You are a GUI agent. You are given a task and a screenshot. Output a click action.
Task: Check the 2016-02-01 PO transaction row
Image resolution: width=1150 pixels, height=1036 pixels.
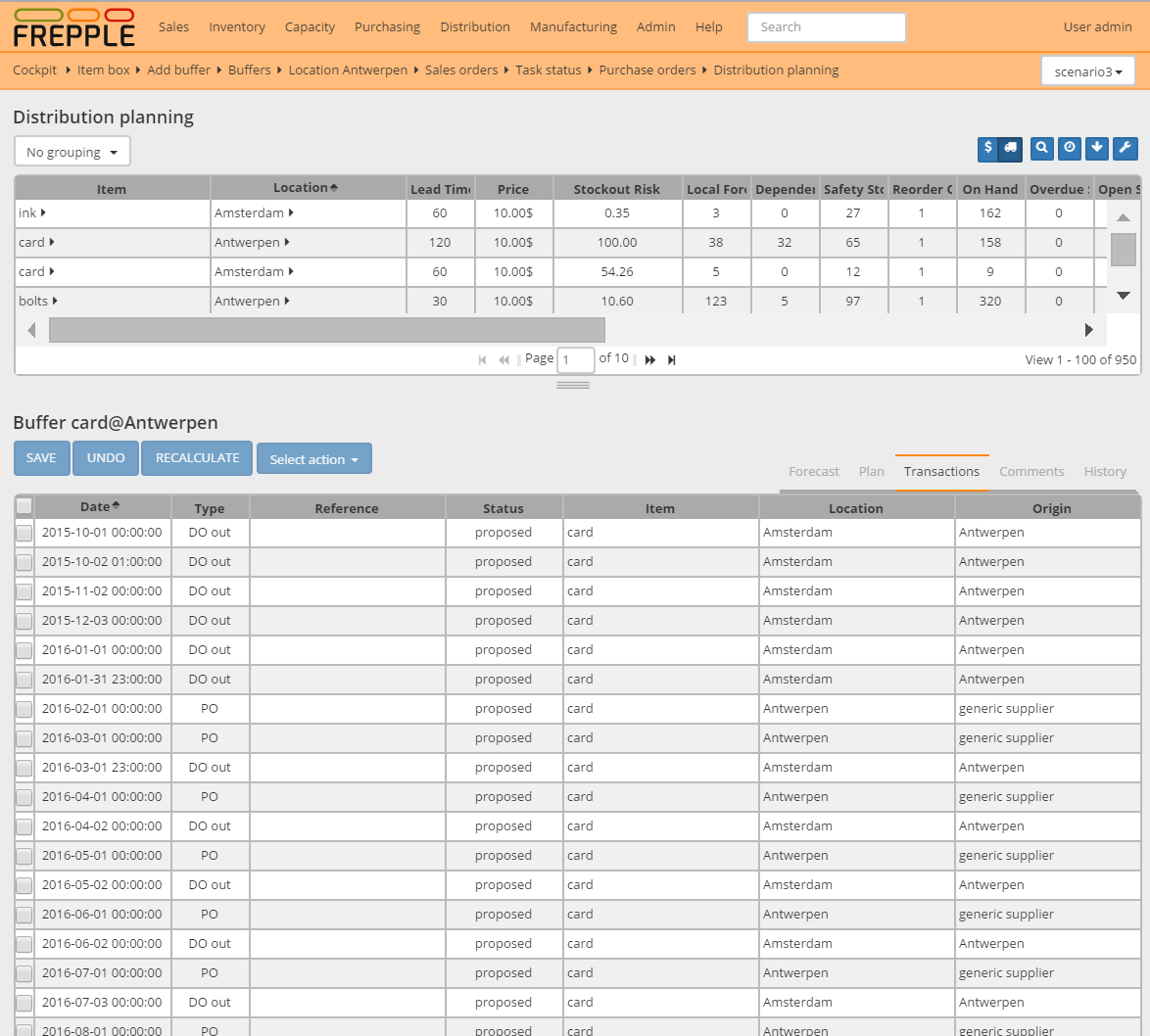pos(24,708)
